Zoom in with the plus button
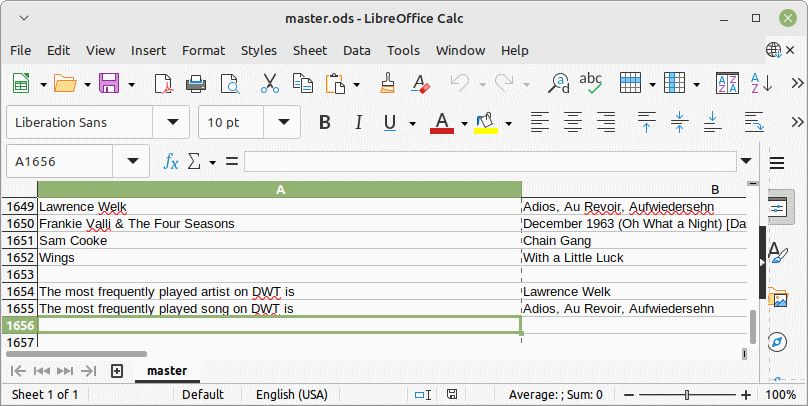Viewport: 808px width, 406px height. coord(746,395)
